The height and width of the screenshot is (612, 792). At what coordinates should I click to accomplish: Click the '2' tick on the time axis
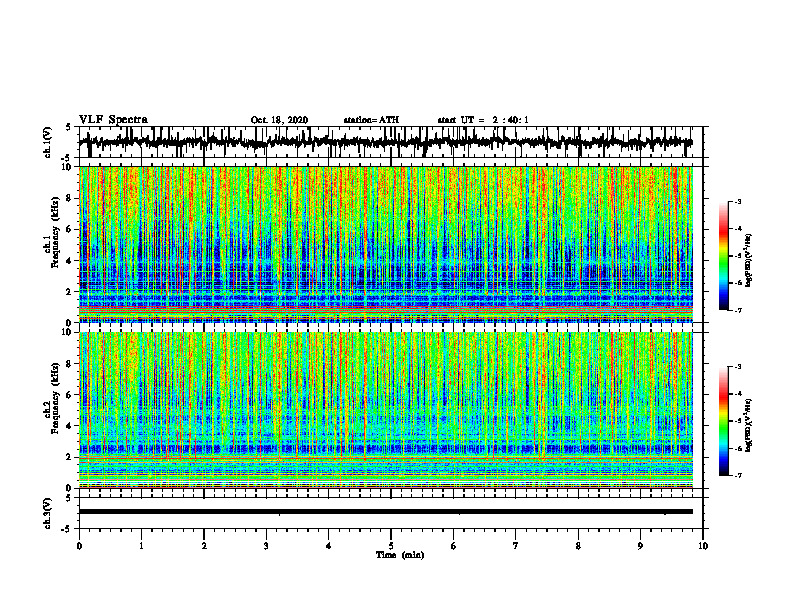point(204,546)
